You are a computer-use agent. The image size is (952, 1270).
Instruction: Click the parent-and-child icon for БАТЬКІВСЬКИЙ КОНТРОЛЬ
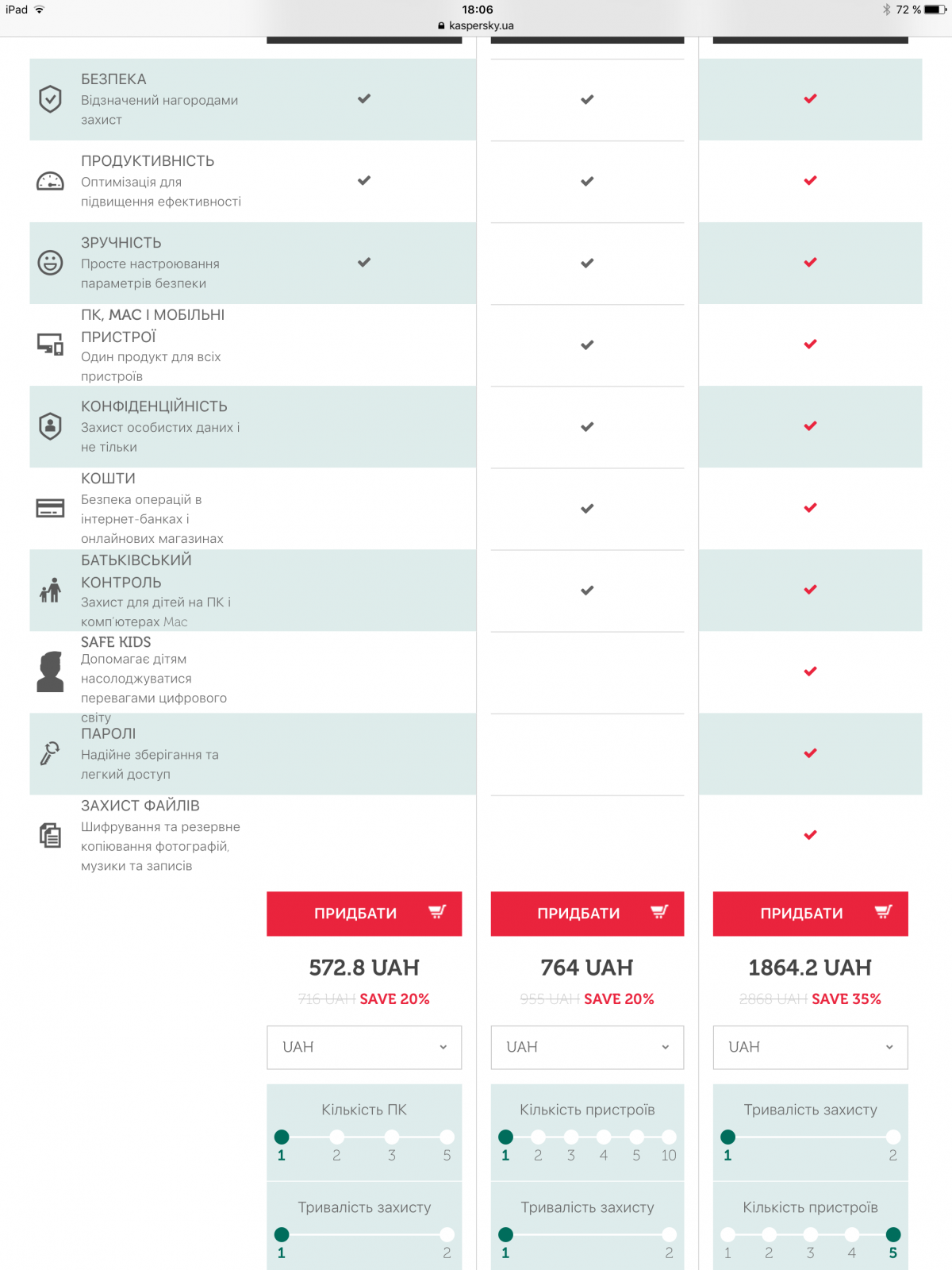coord(50,590)
